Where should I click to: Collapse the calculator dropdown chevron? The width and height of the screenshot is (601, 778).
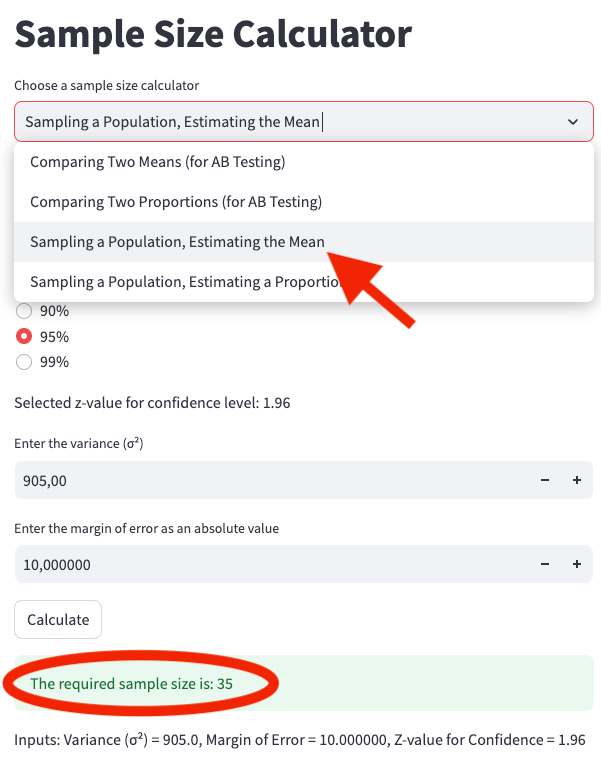click(x=573, y=122)
